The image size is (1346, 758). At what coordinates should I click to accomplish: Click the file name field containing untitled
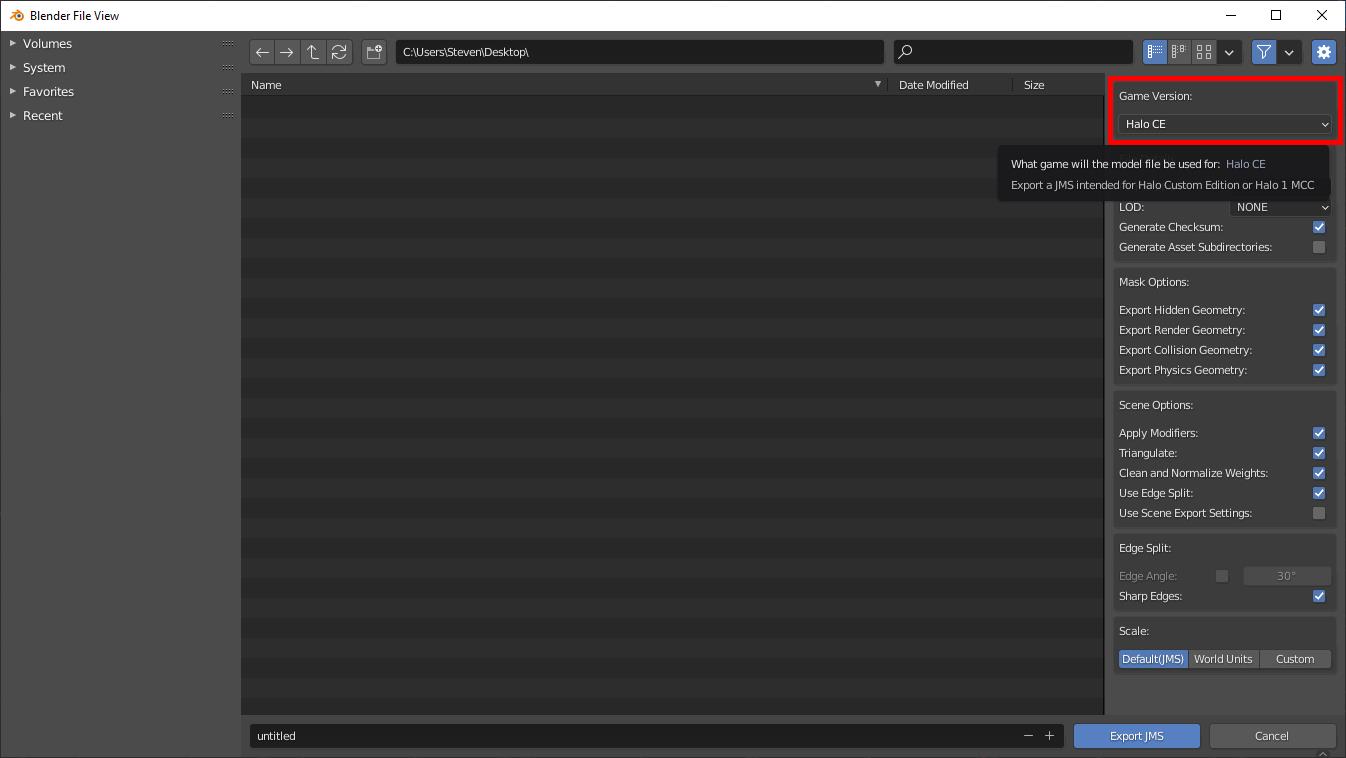coord(656,736)
